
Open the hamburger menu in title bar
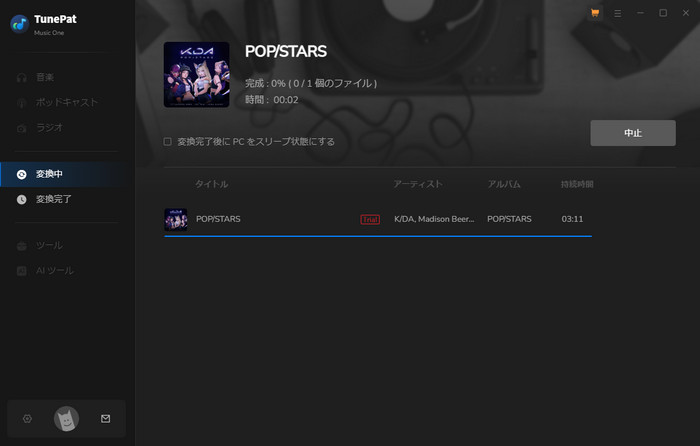tap(617, 13)
